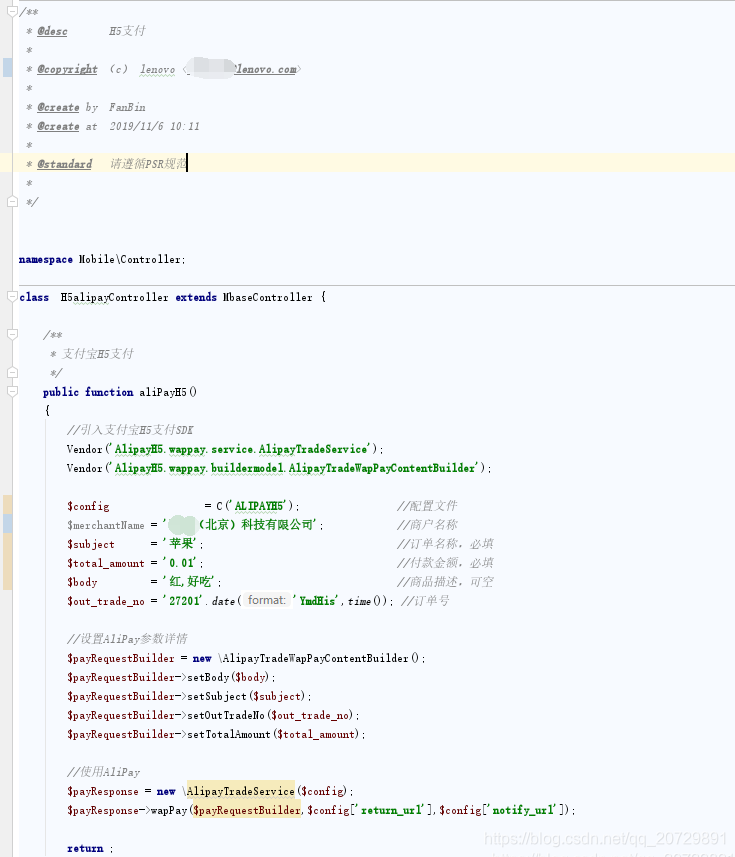735x857 pixels.
Task: Click fold end marker of 支付宝H5支付 docblock
Action: 12,373
